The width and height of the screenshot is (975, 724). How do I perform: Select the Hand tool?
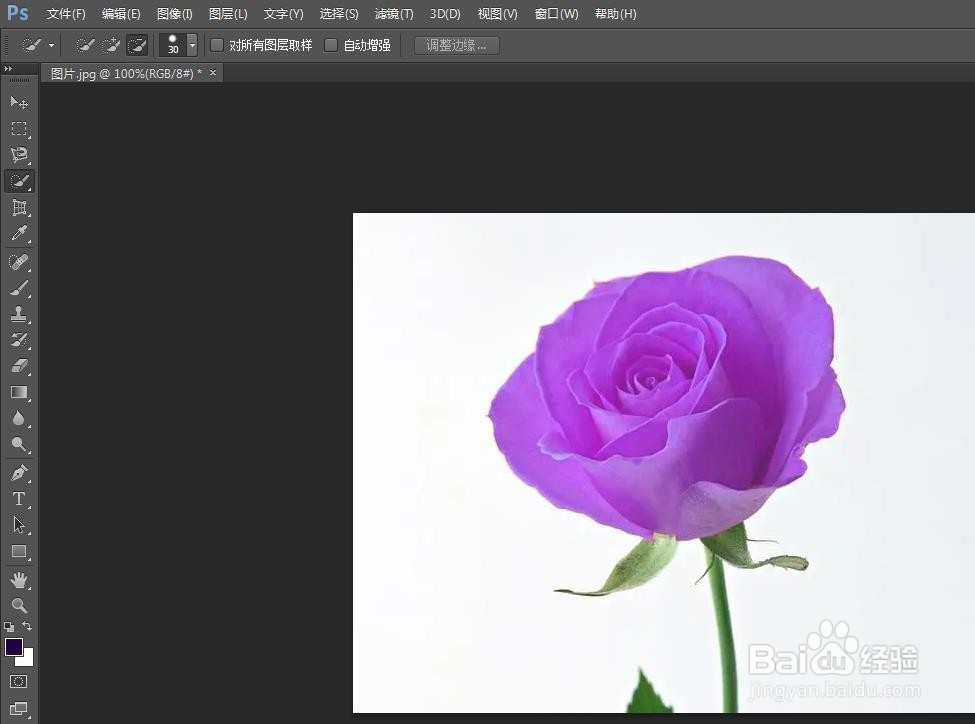(x=19, y=580)
